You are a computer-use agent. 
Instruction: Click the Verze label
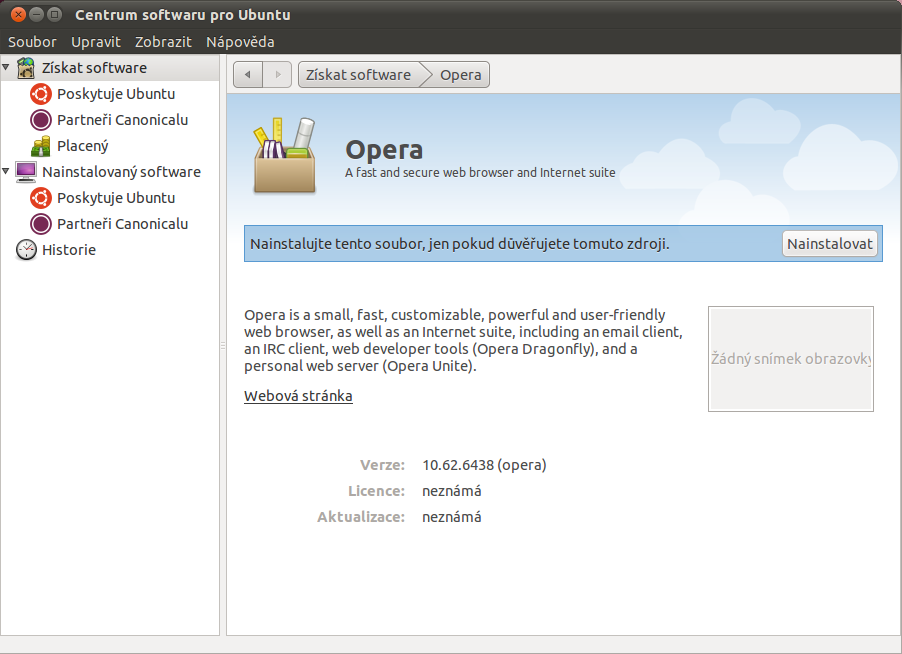(383, 465)
